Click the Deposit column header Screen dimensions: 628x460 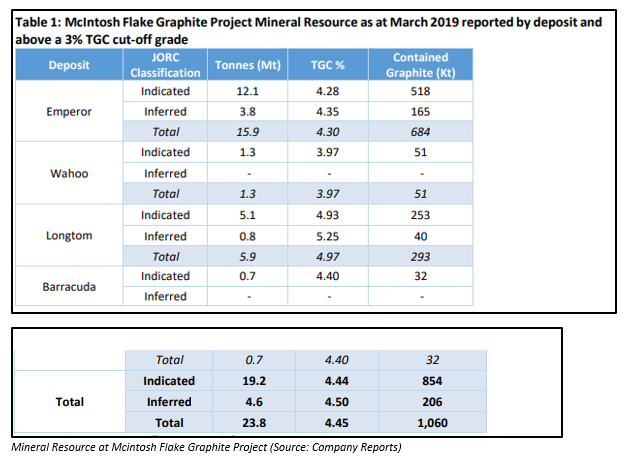[x=69, y=65]
